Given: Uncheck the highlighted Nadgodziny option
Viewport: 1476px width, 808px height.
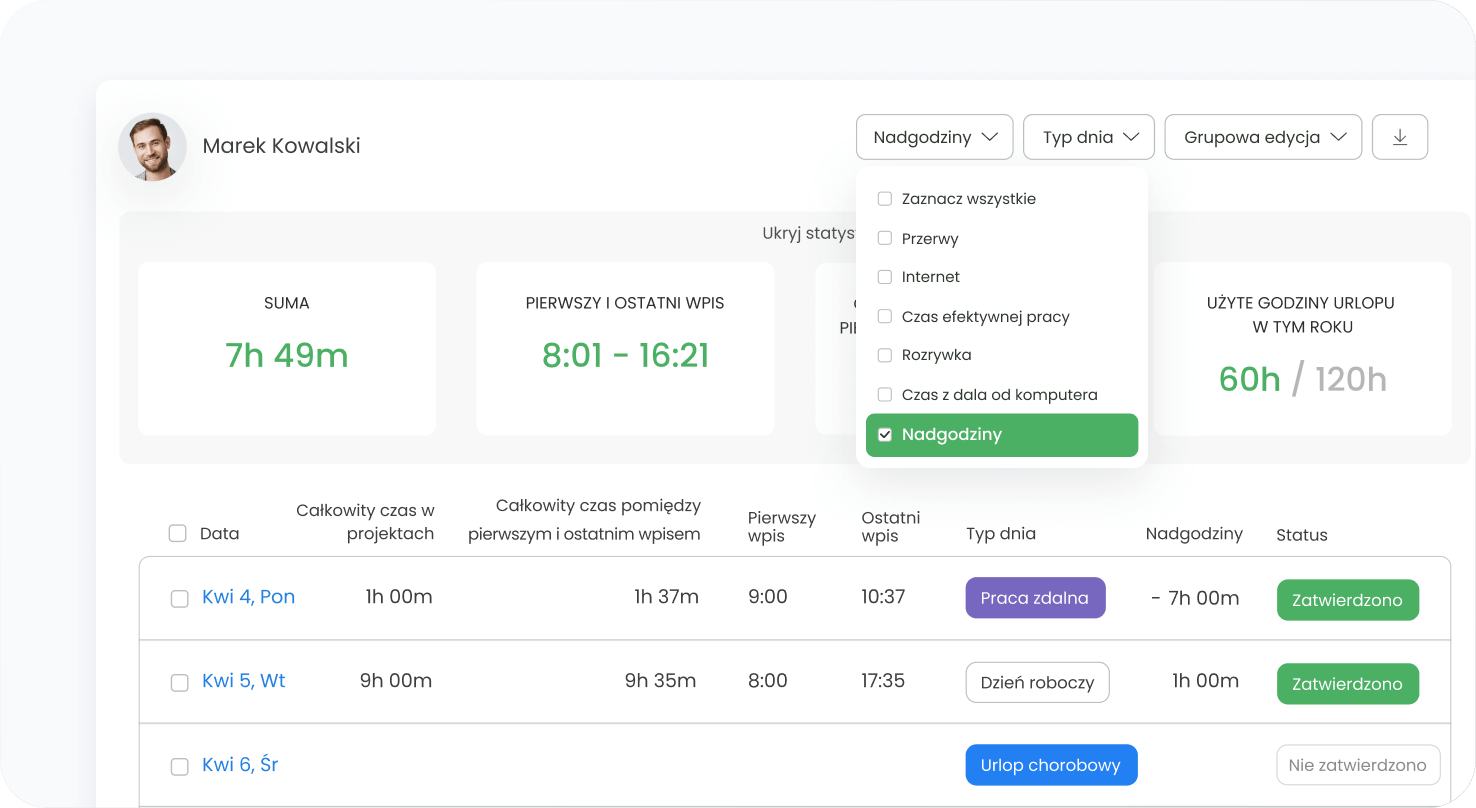Looking at the screenshot, I should coord(884,435).
